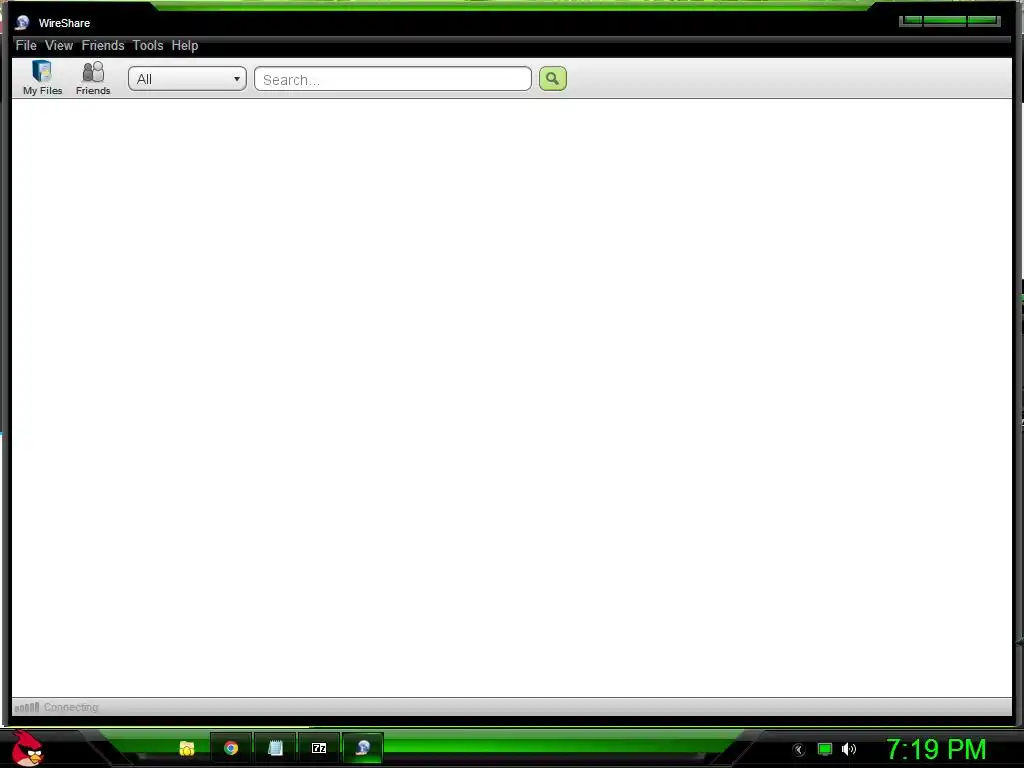1024x768 pixels.
Task: Open the View menu
Action: (59, 46)
